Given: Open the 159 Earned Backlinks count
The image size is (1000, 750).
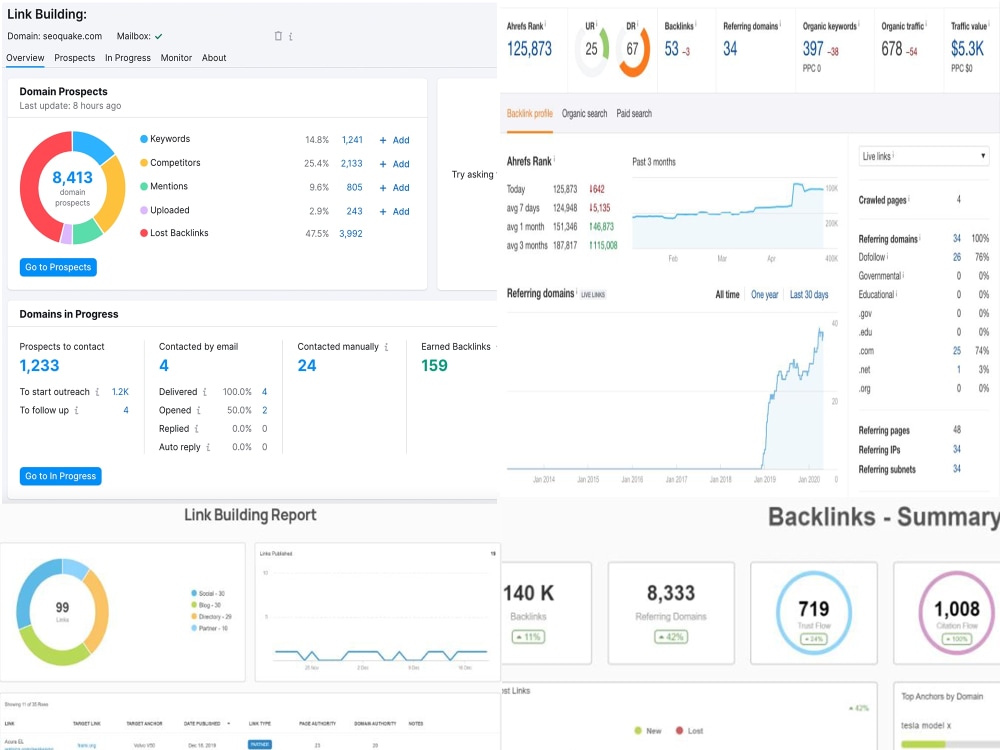Looking at the screenshot, I should click(x=434, y=365).
